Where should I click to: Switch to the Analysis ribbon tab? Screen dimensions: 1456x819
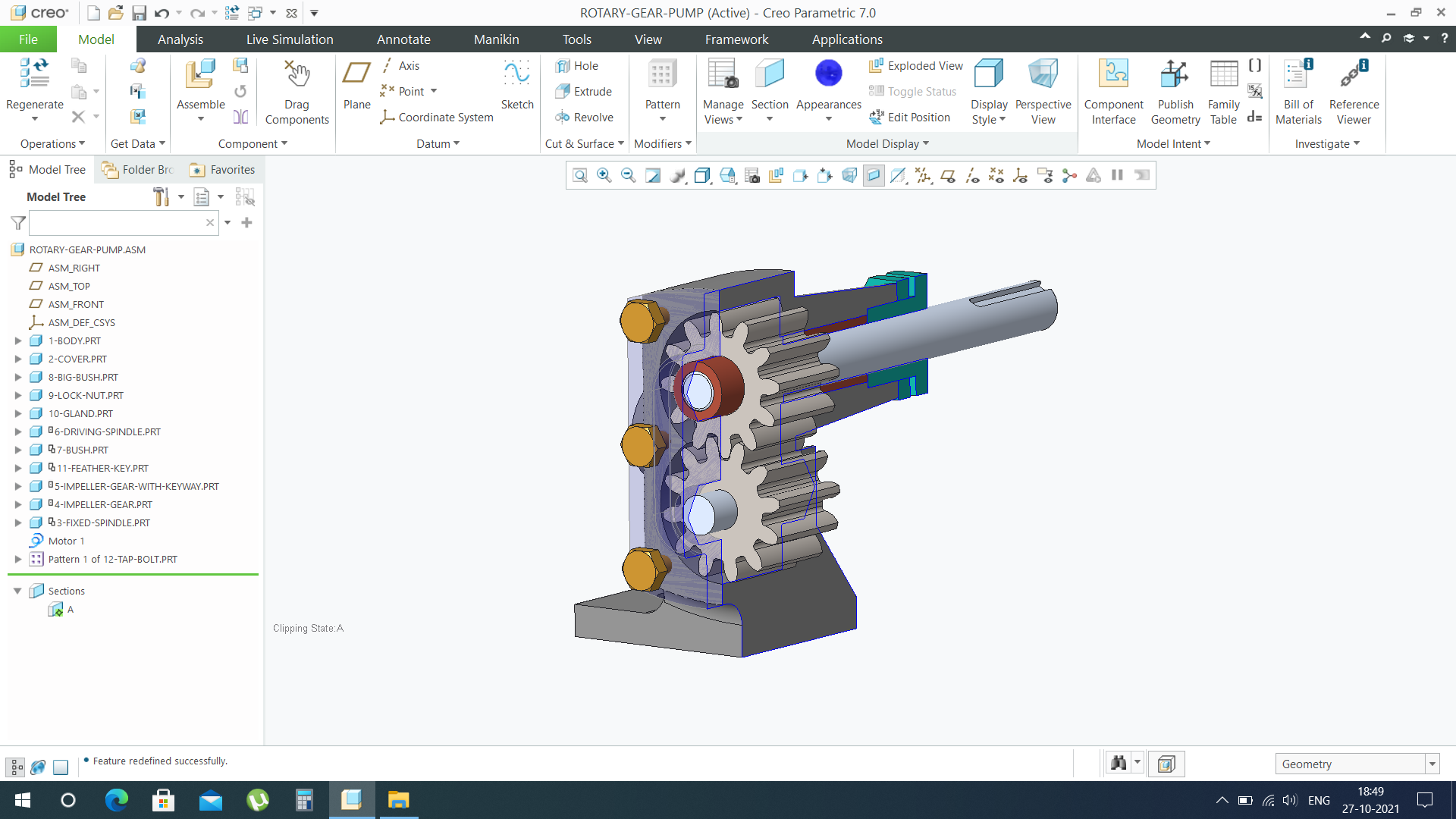[x=180, y=39]
